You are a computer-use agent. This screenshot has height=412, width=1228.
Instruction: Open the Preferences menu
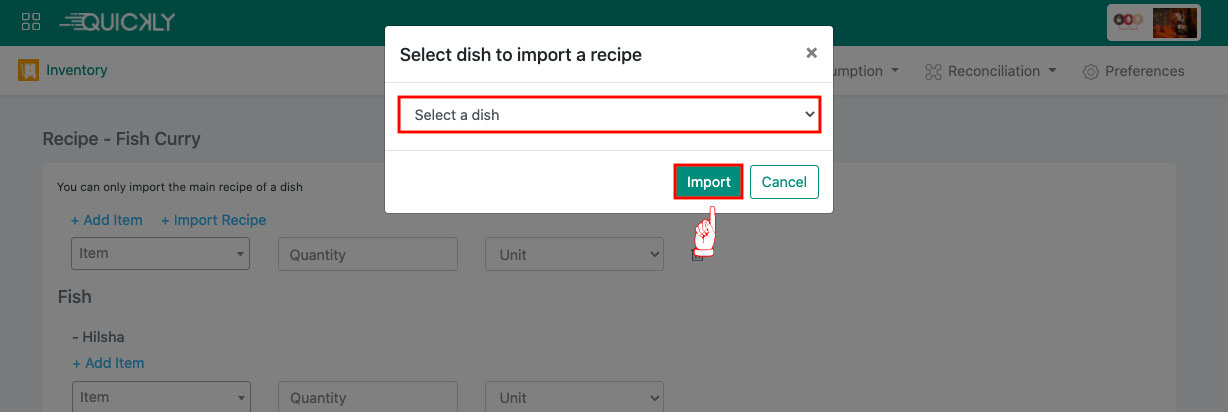click(x=1144, y=71)
